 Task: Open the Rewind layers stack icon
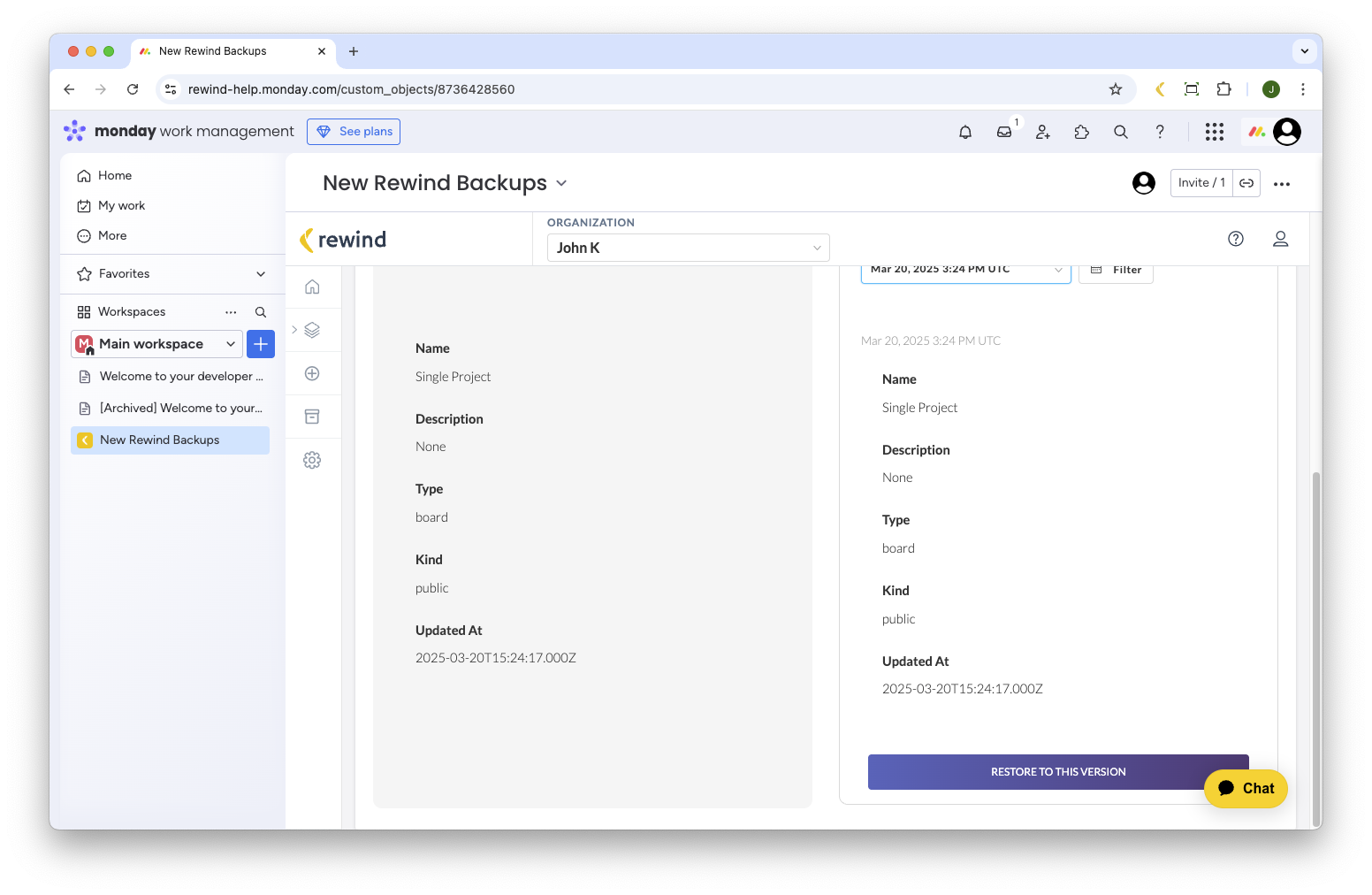(x=312, y=330)
